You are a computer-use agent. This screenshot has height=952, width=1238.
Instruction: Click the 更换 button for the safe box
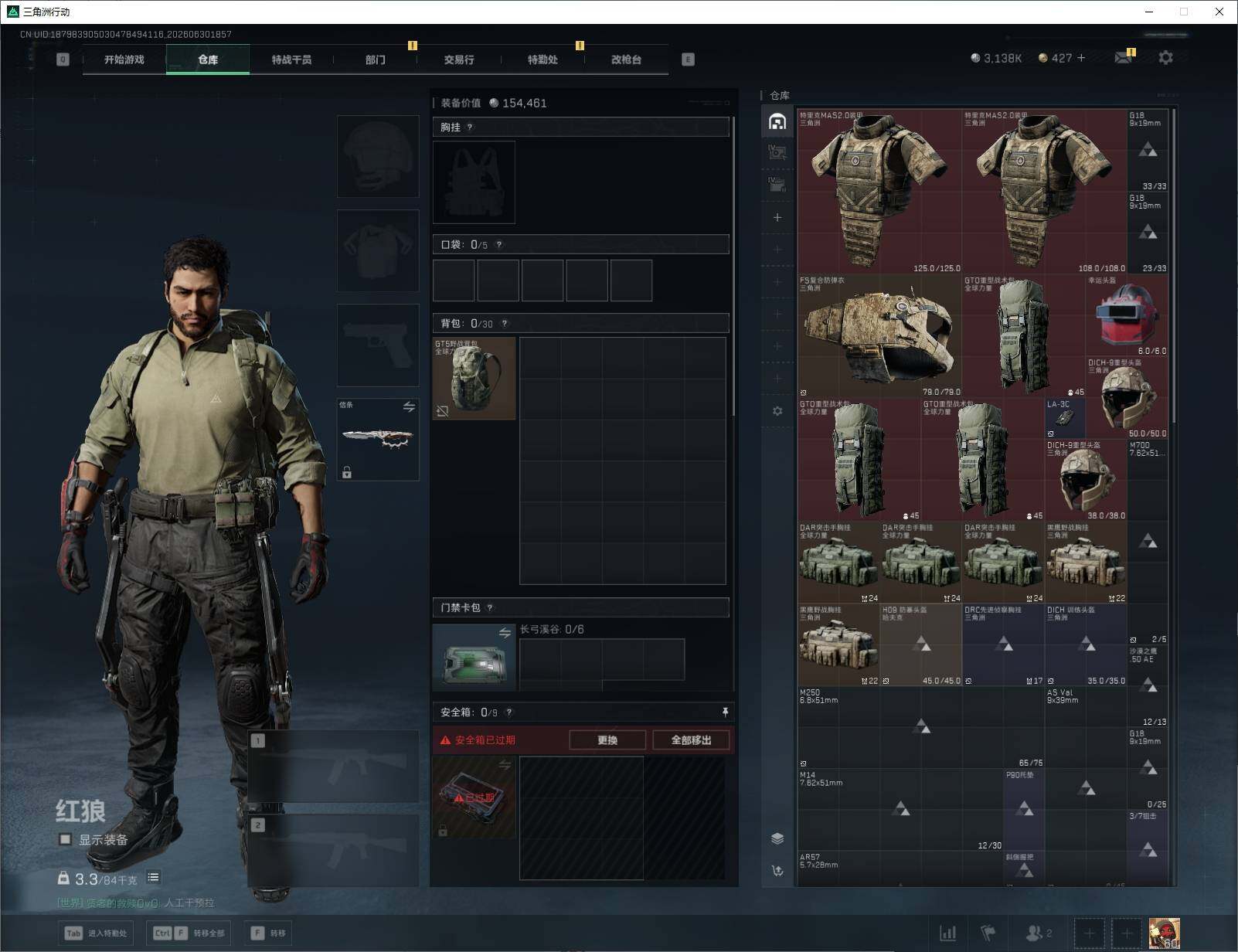[x=607, y=740]
